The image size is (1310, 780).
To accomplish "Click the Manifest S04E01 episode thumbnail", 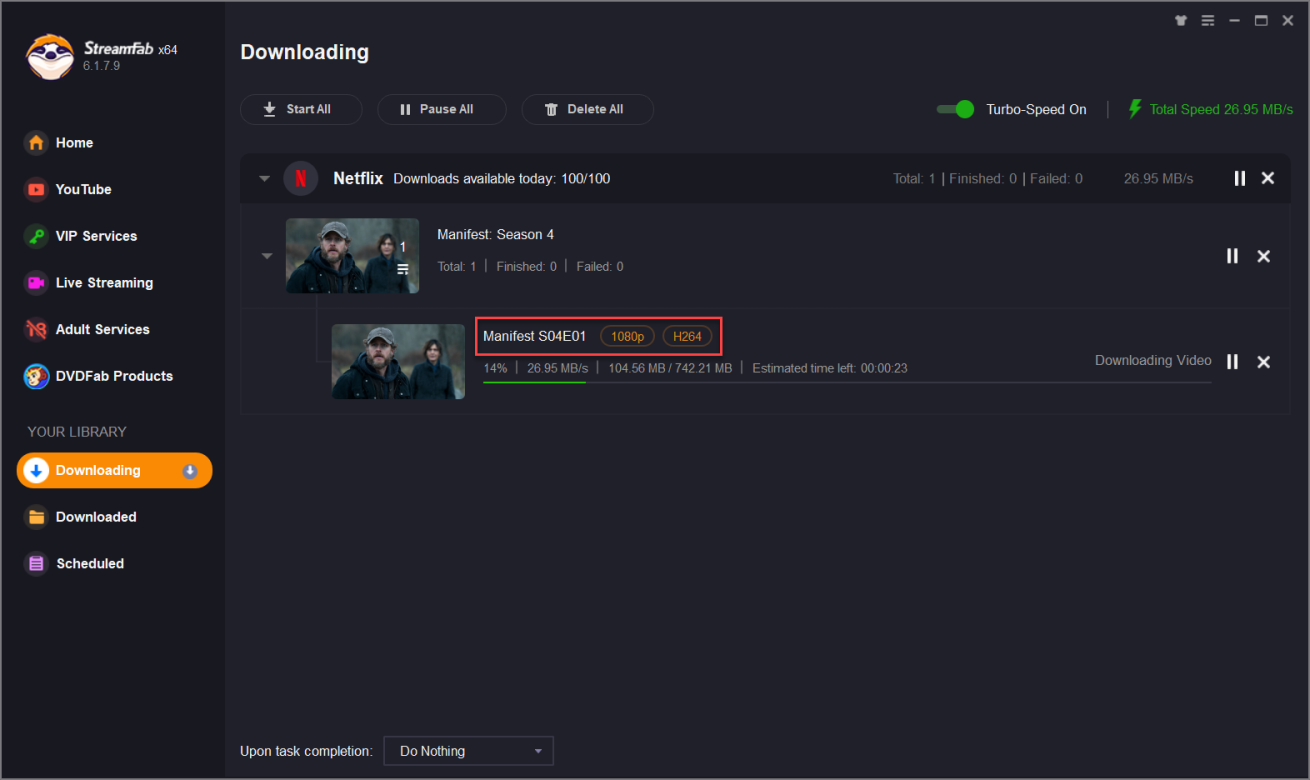I will [x=398, y=362].
